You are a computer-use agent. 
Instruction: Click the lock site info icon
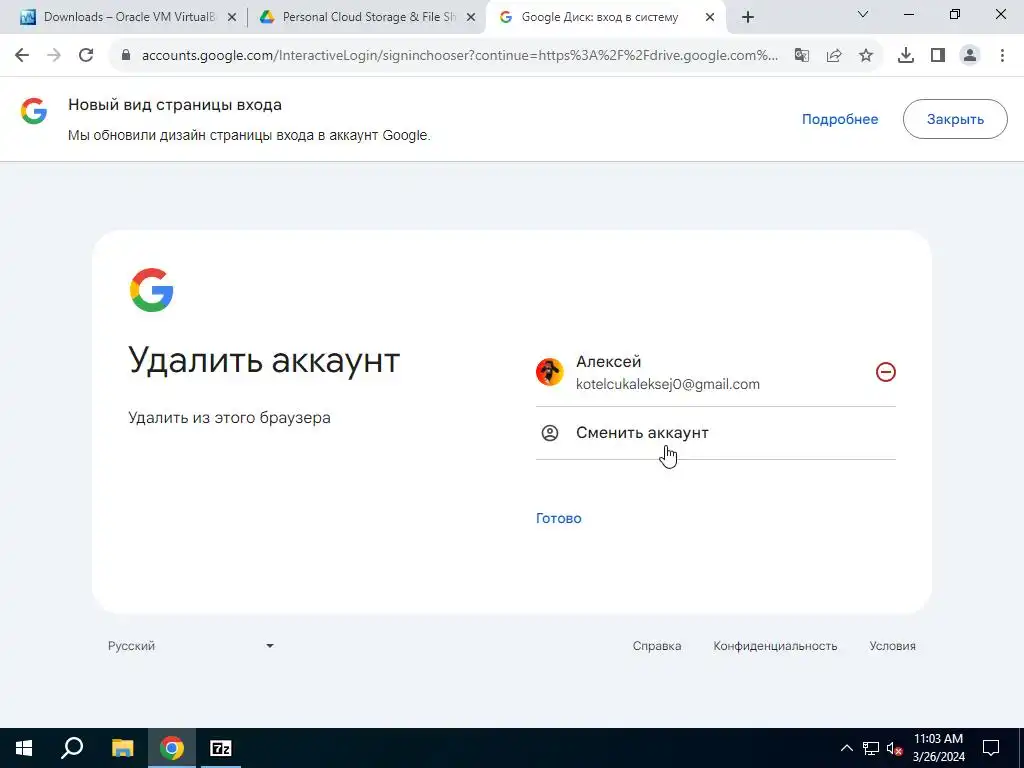126,56
